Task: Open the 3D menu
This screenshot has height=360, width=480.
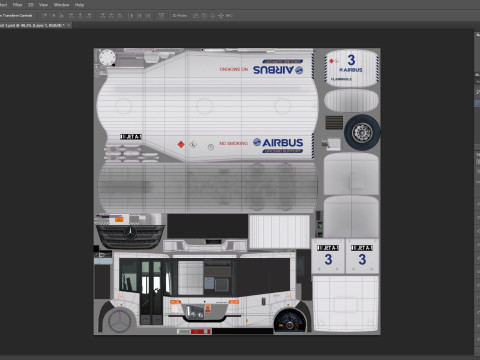Action: tap(31, 5)
